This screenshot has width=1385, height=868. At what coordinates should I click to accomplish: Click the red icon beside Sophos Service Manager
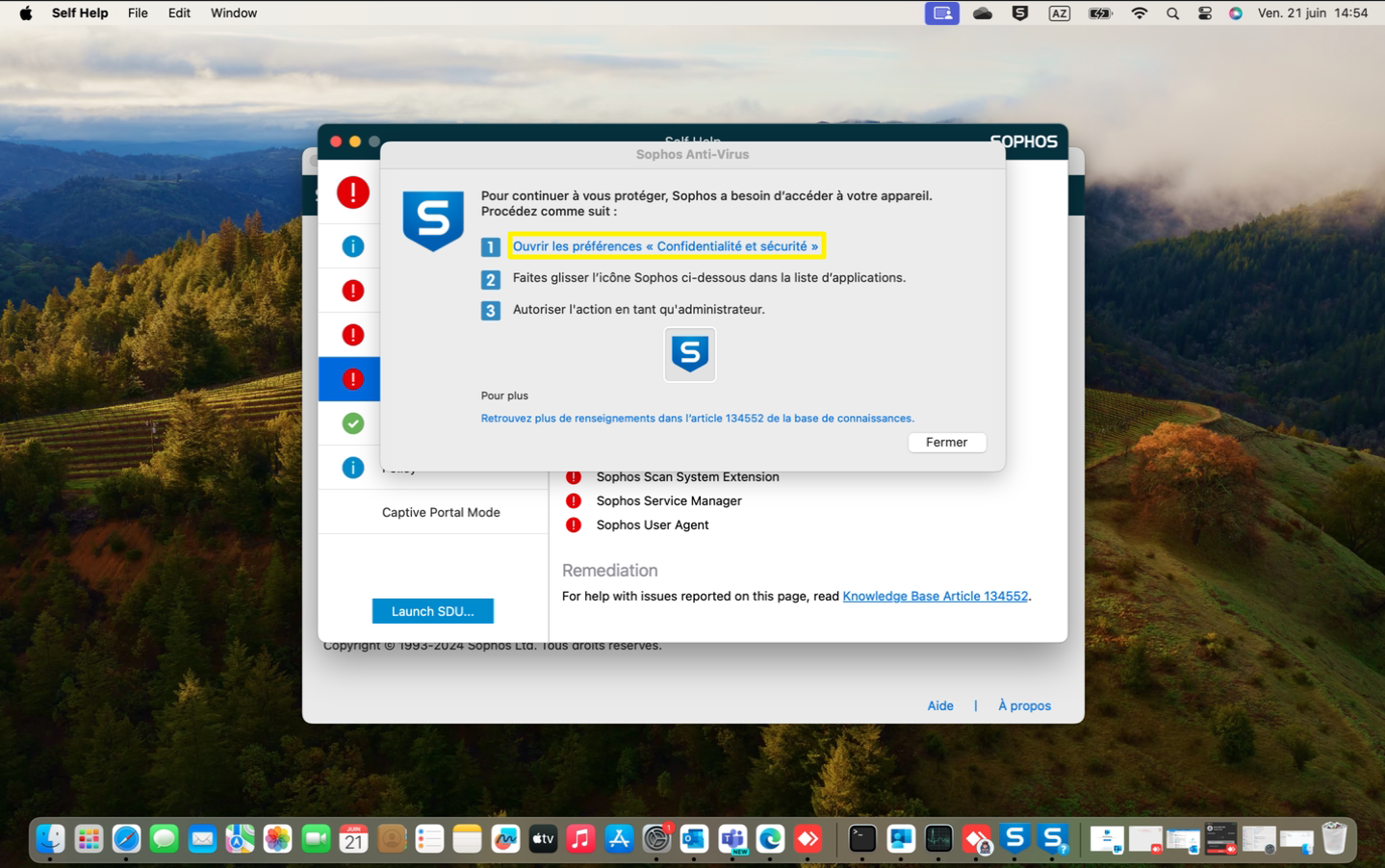coord(574,501)
